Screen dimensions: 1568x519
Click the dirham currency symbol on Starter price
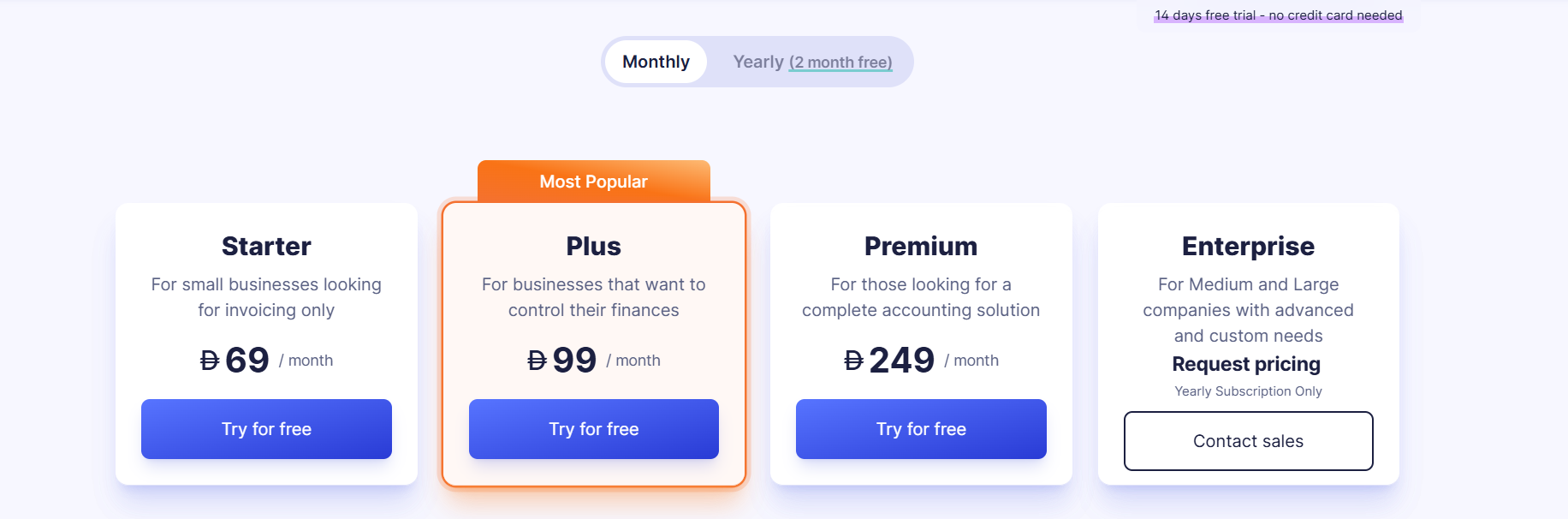point(210,361)
